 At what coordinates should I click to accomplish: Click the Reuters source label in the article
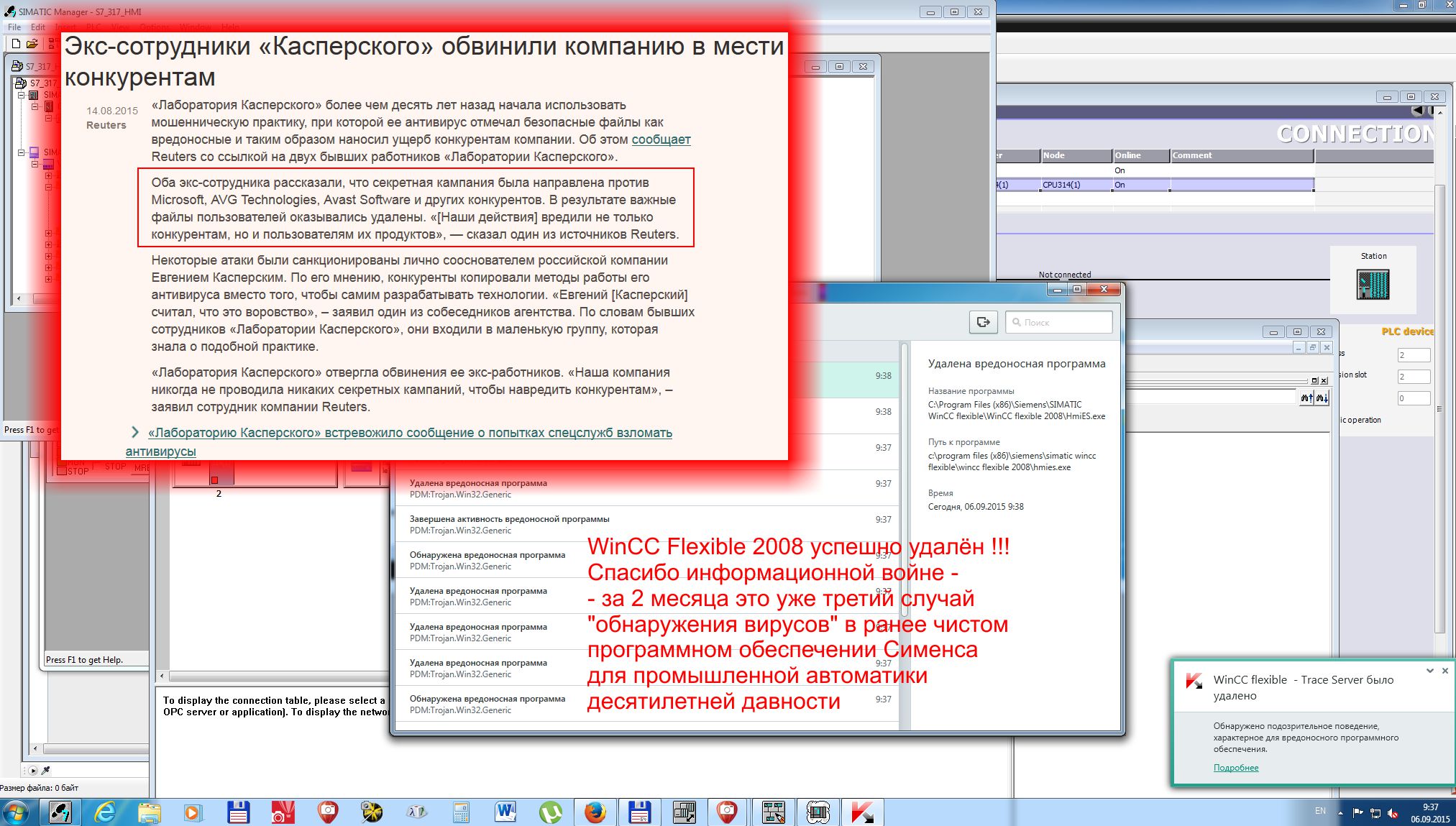(x=106, y=125)
